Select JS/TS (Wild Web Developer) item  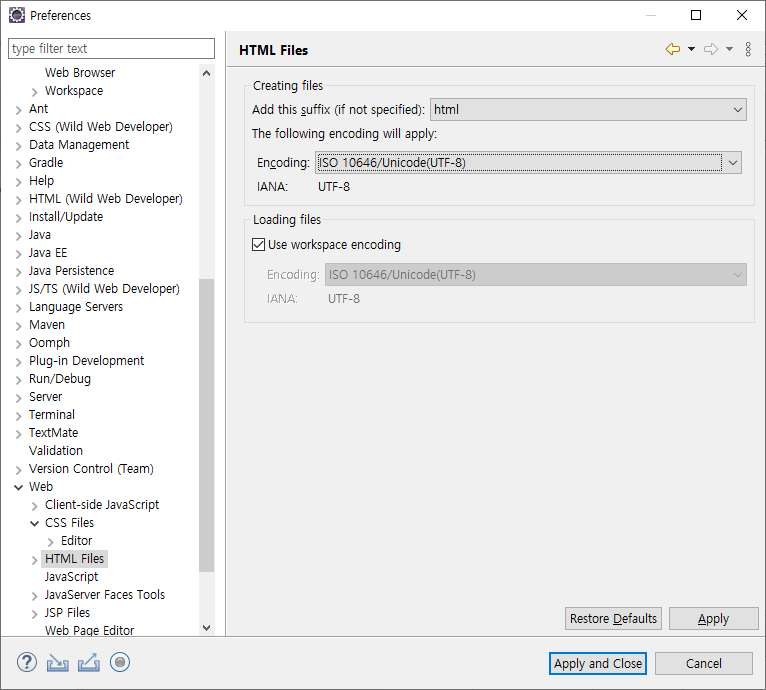pos(104,289)
